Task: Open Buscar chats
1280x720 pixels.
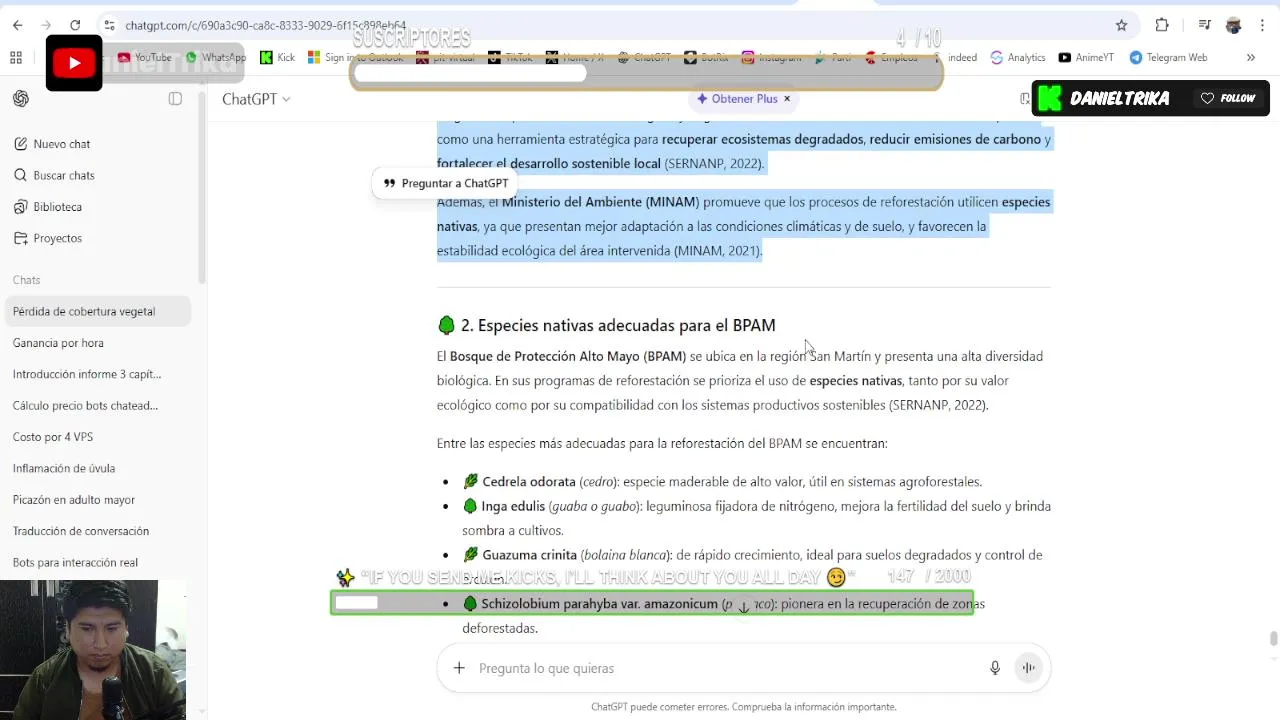Action: (x=98, y=175)
